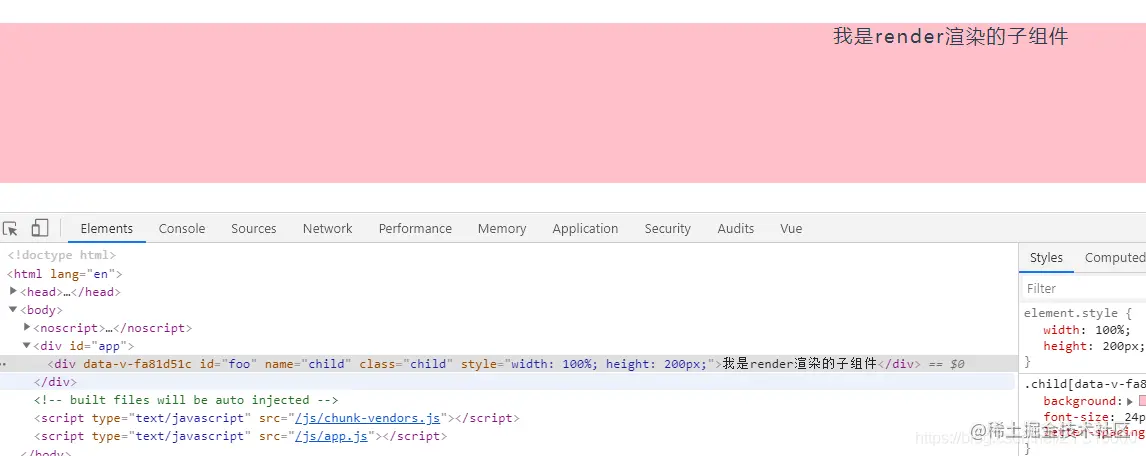Select the built files comment line
The image size is (1146, 456).
[x=186, y=400]
